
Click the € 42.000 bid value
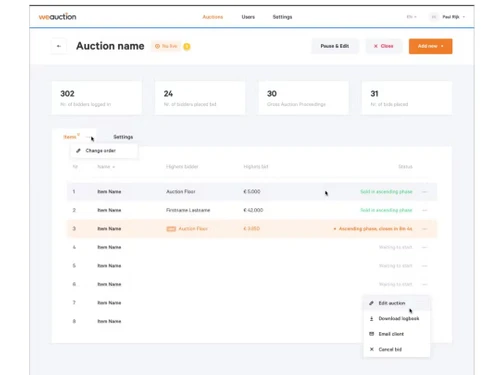(x=253, y=210)
